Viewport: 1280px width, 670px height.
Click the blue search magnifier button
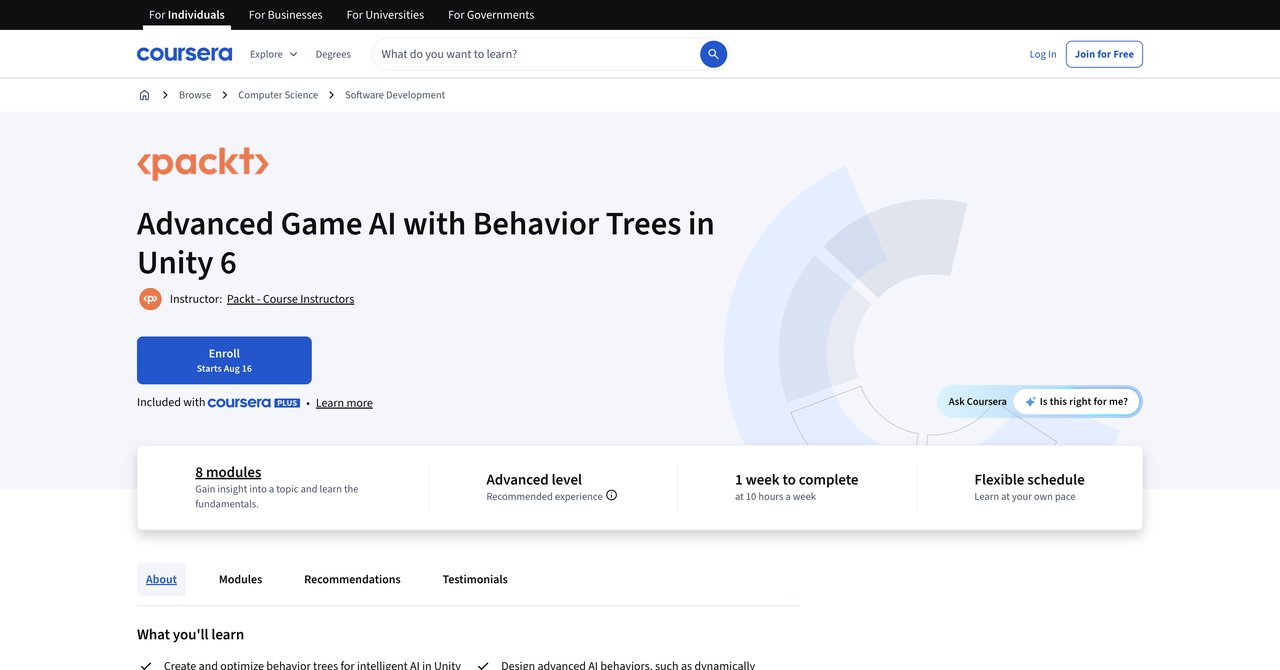pos(713,54)
